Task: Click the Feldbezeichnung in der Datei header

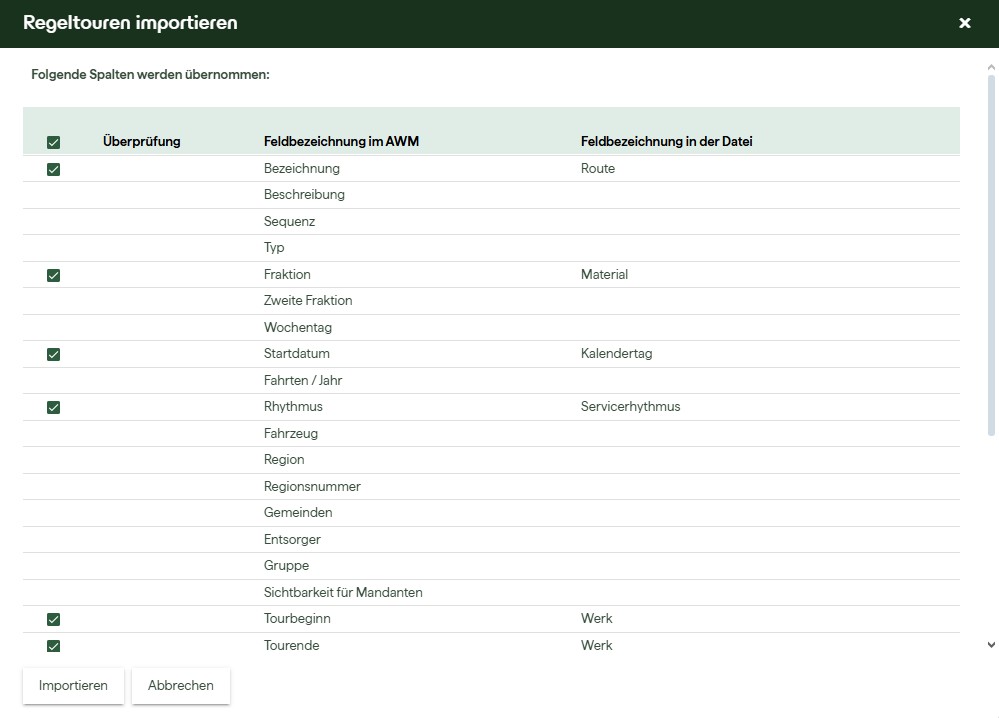Action: (666, 142)
